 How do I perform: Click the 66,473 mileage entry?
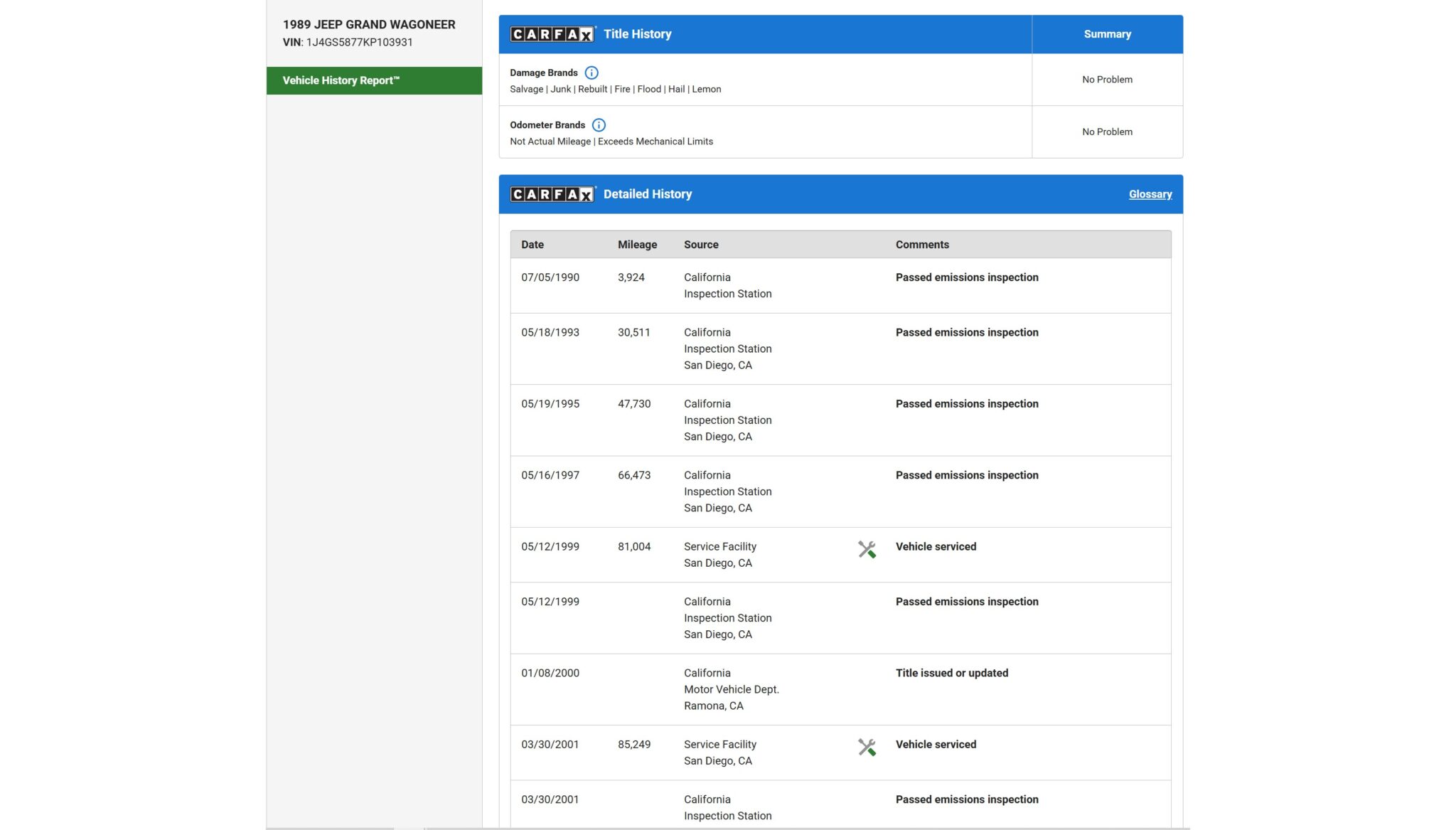point(633,475)
